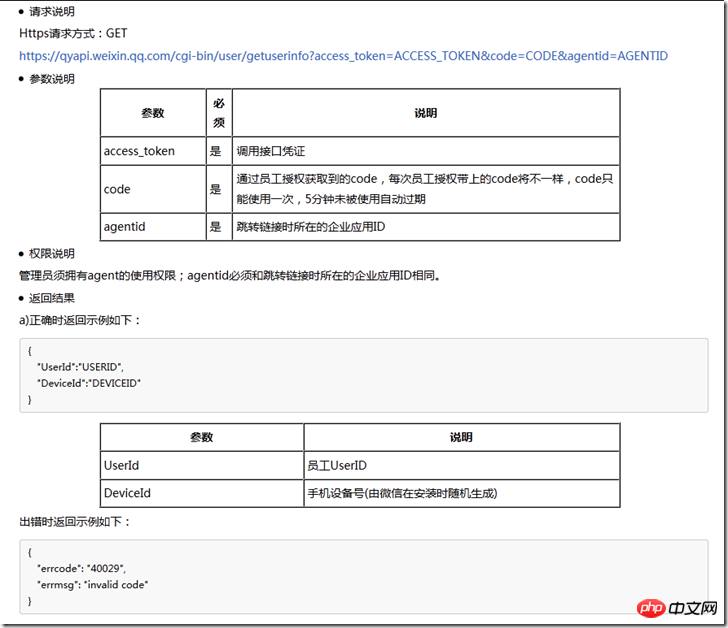This screenshot has height=628, width=728.
Task: Click the '手机设备号(由微信在安装时随机生成)' cell
Action: pyautogui.click(x=462, y=493)
